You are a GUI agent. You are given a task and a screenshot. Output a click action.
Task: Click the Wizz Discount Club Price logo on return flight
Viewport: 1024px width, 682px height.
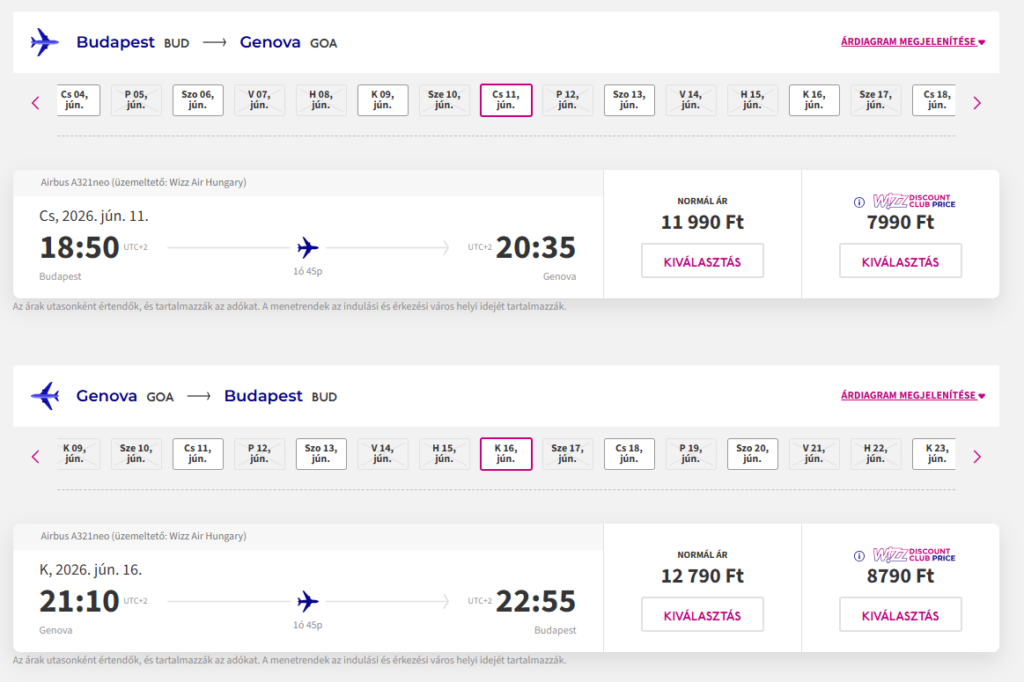tap(914, 555)
